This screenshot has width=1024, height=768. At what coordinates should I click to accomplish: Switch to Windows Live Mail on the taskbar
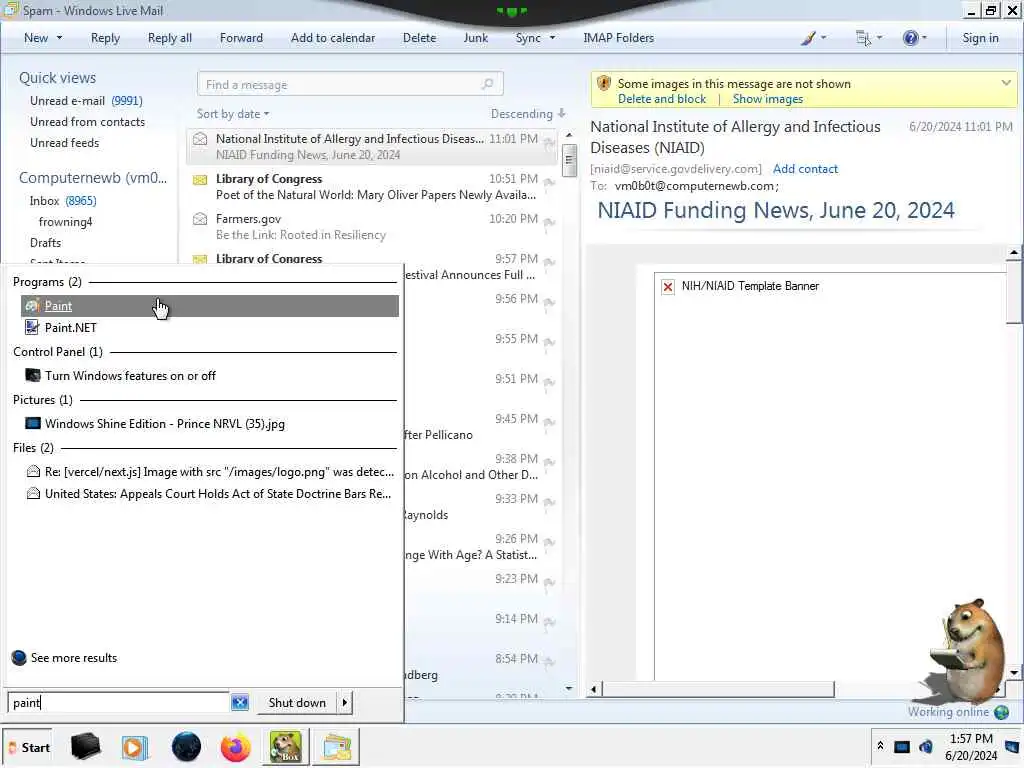pos(336,747)
